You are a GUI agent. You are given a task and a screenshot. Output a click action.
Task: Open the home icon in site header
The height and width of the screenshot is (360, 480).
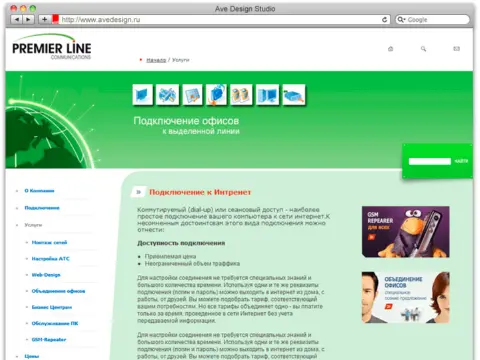[391, 49]
